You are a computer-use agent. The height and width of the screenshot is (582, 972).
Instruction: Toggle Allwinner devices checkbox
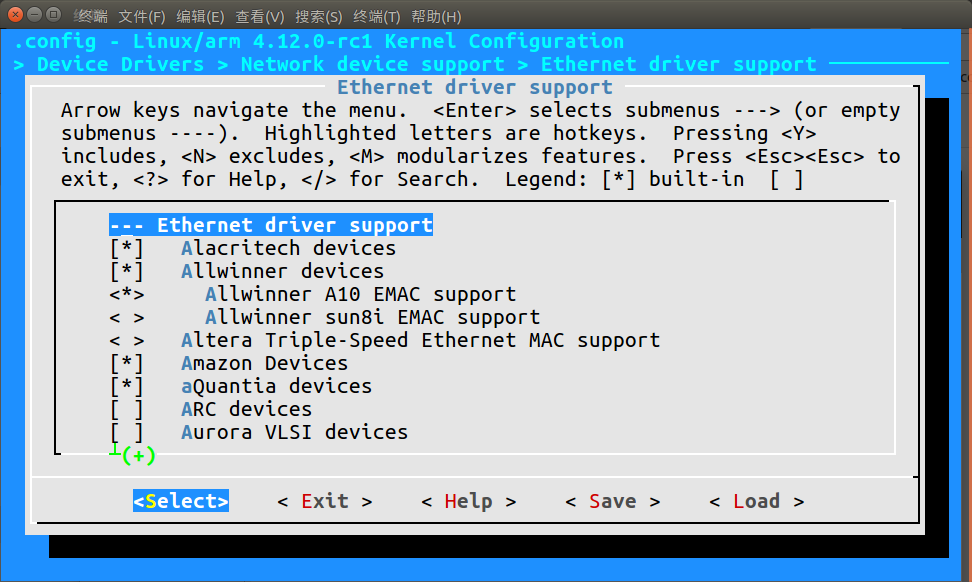pos(126,271)
